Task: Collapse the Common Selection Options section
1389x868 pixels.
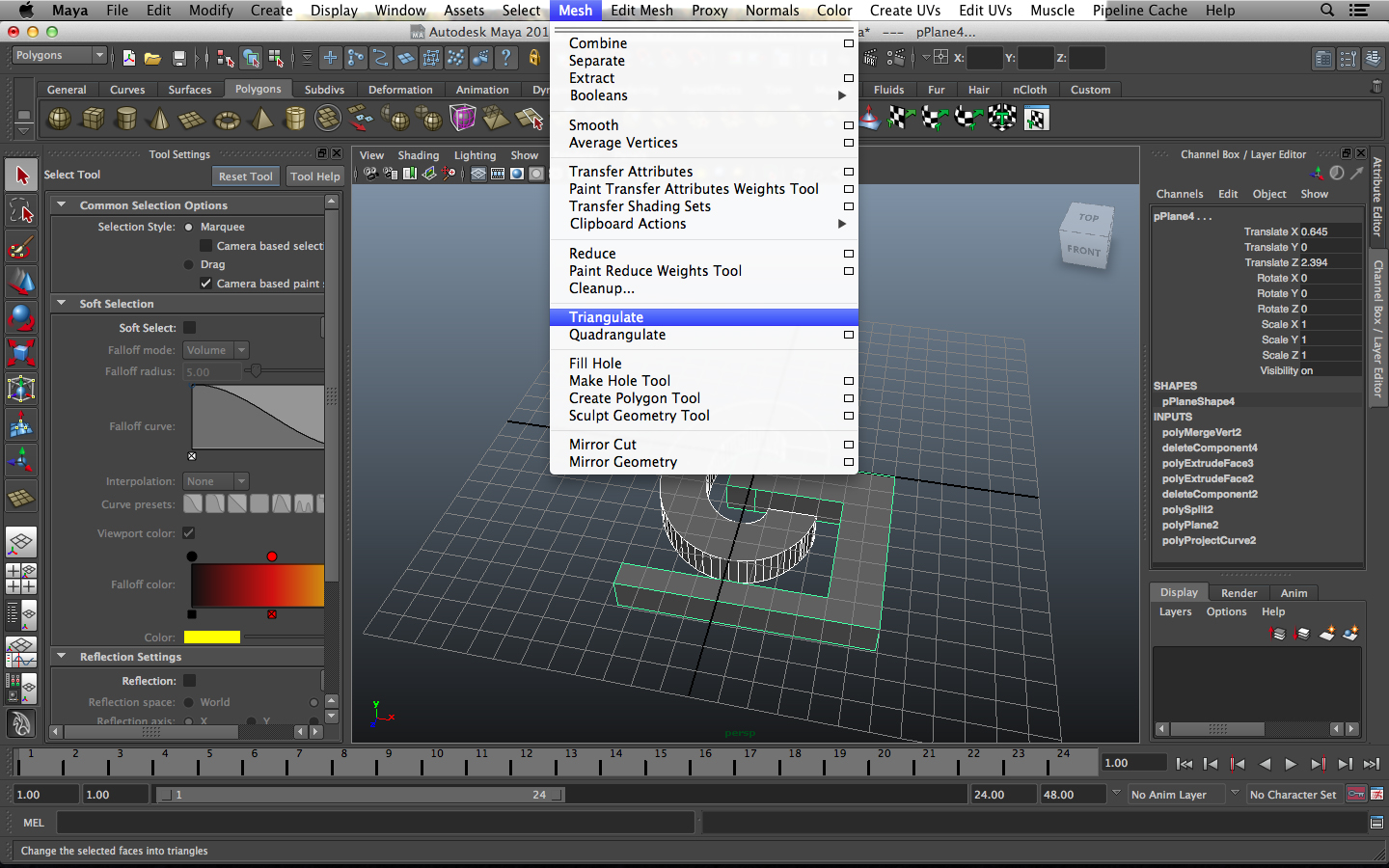Action: point(62,205)
